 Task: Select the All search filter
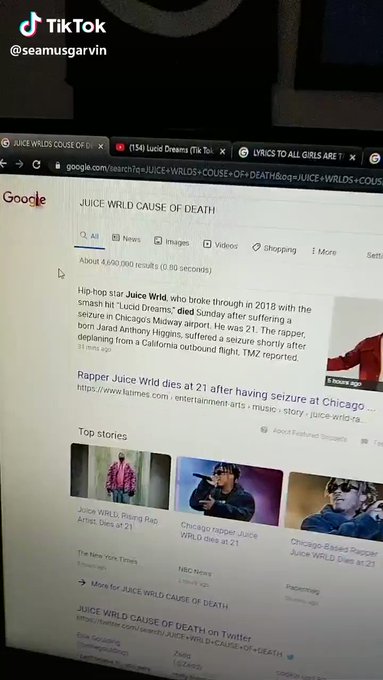[89, 236]
